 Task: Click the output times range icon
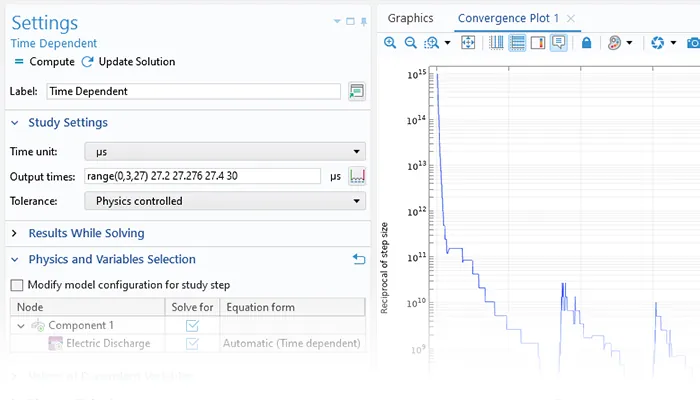(x=357, y=176)
